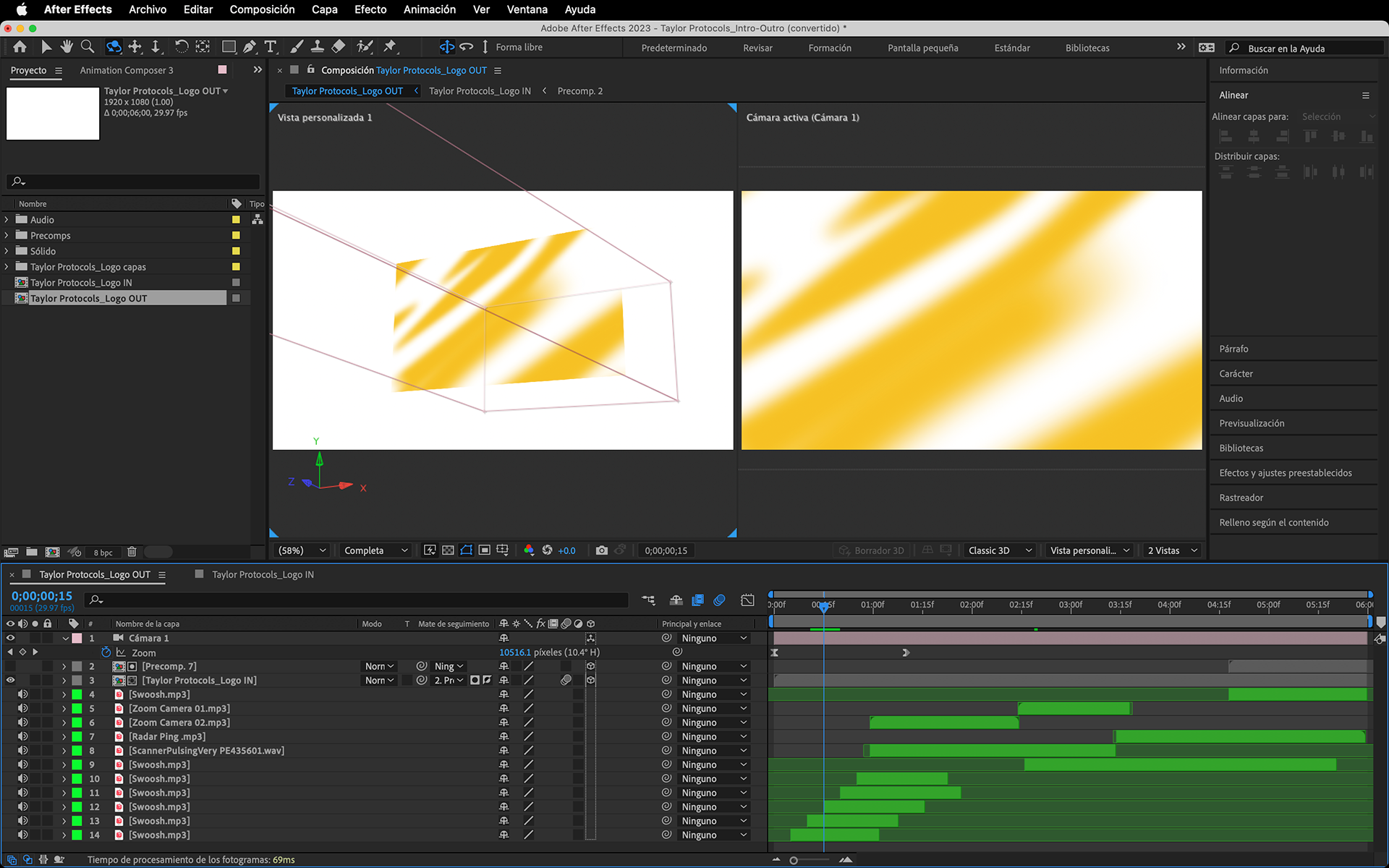Take a snapshot with camera icon
This screenshot has height=868, width=1389.
601,550
